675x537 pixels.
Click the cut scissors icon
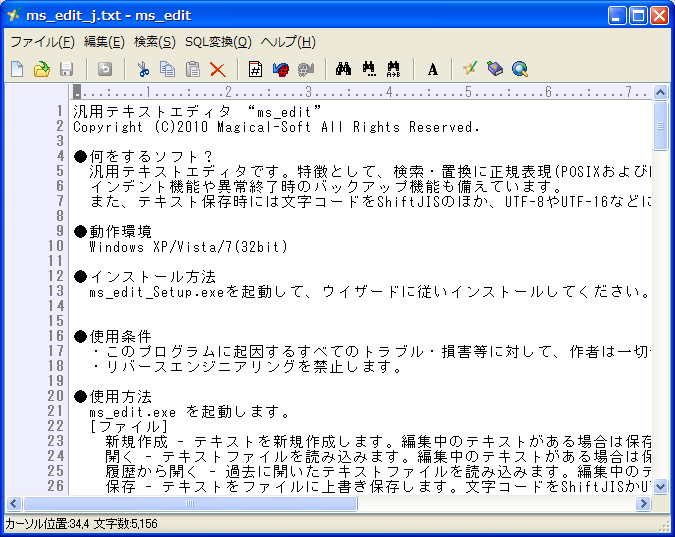click(143, 69)
